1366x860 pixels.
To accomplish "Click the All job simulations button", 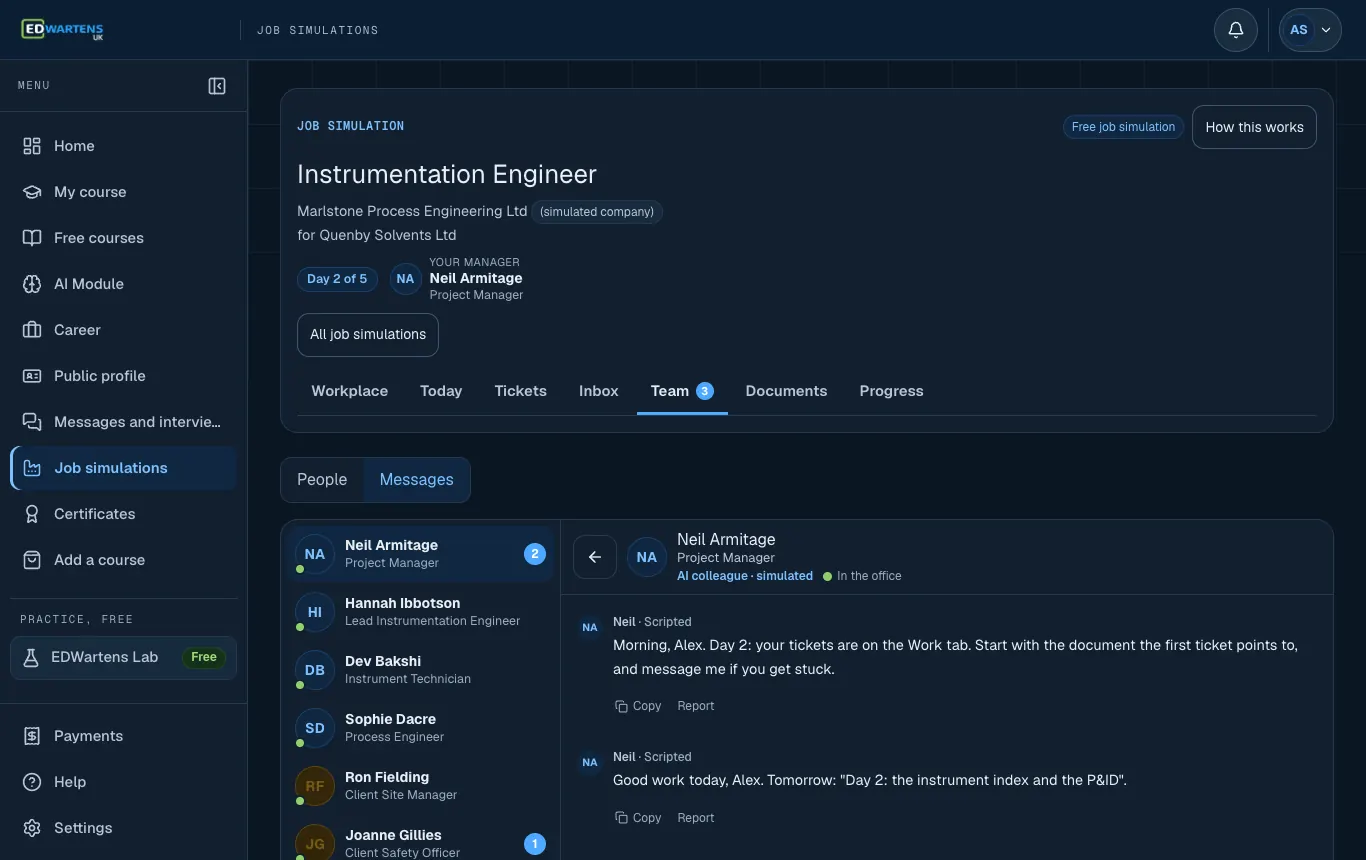I will click(x=368, y=335).
